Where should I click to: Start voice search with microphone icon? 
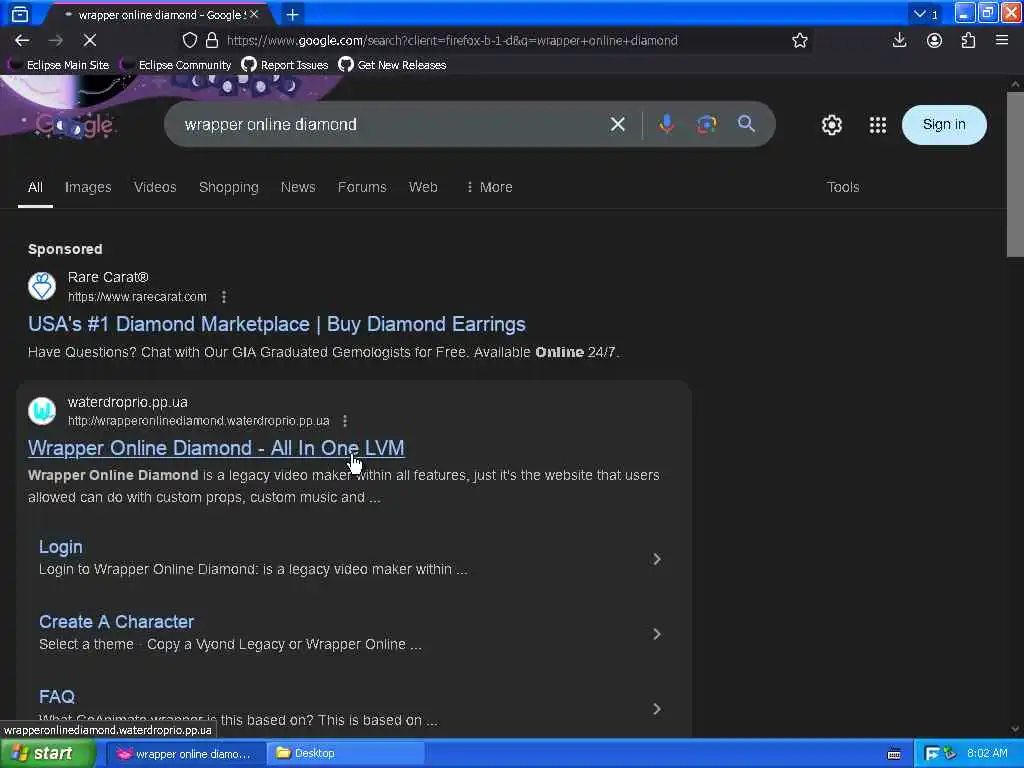coord(666,124)
